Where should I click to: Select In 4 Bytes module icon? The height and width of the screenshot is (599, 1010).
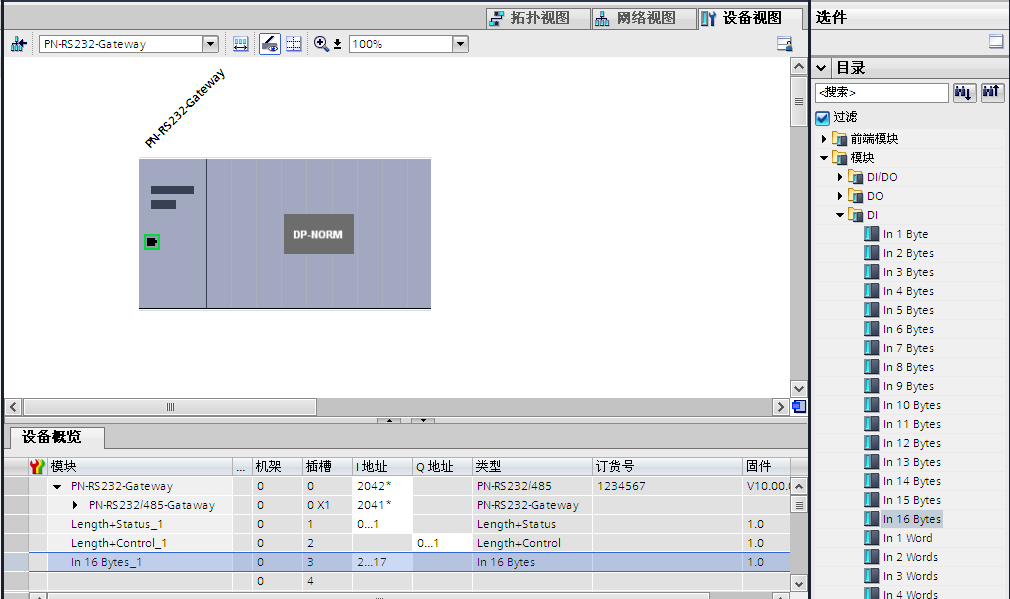click(x=872, y=291)
